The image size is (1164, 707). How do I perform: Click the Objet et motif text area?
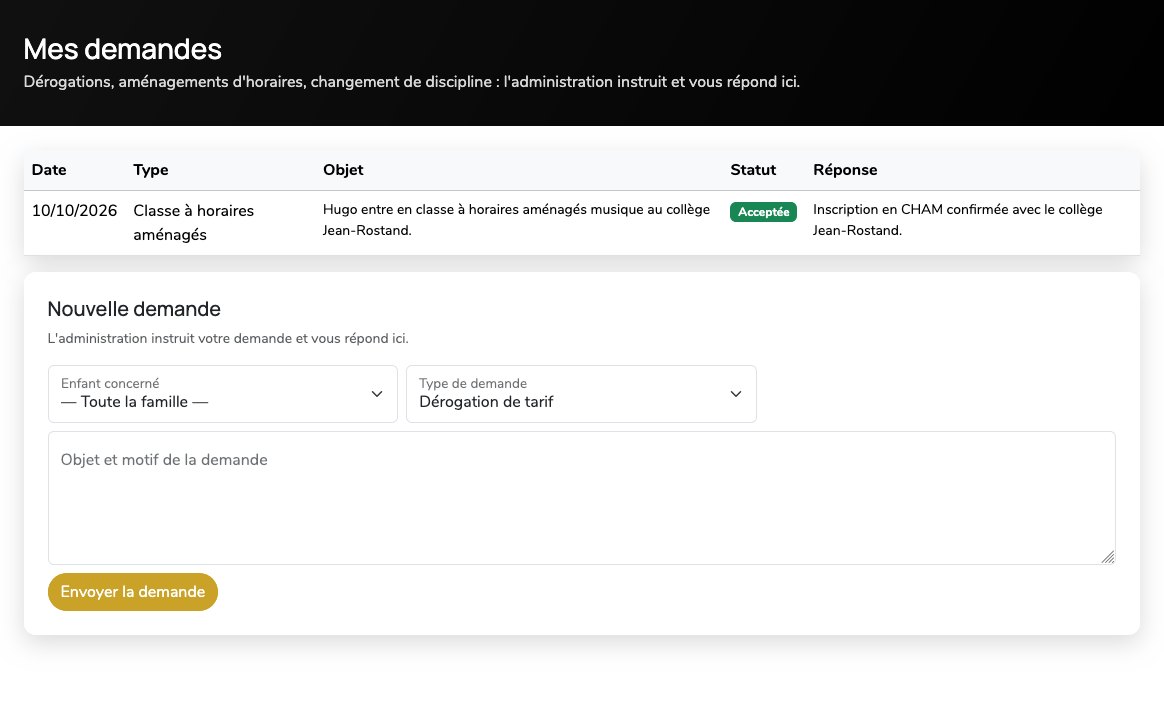(581, 498)
